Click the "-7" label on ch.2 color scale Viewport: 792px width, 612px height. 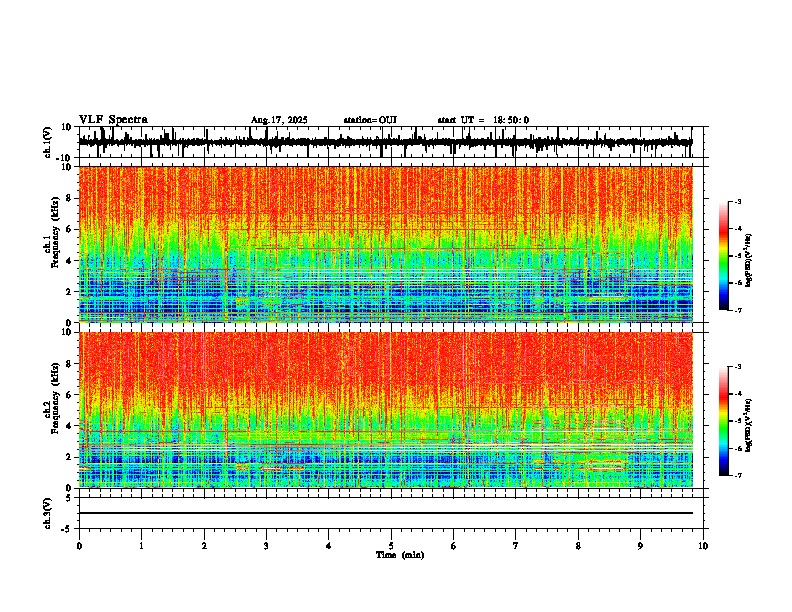(737, 475)
